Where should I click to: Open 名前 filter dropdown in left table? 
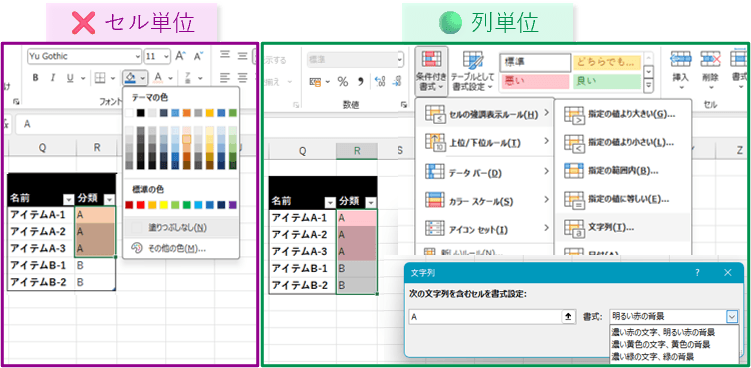[69, 200]
